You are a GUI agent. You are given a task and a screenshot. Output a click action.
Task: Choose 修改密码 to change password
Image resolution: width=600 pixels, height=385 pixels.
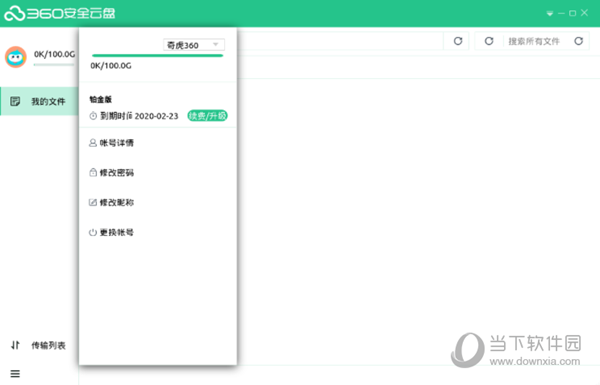tap(111, 173)
